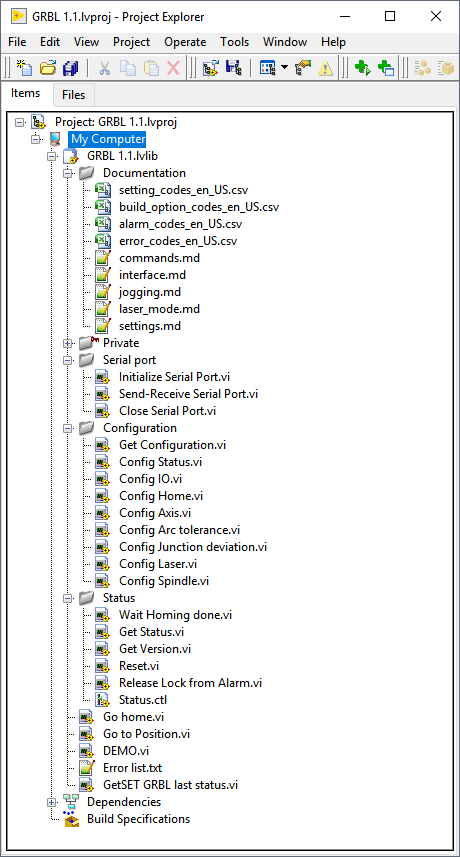
Task: Click the New Project toolbar icon
Action: [25, 68]
